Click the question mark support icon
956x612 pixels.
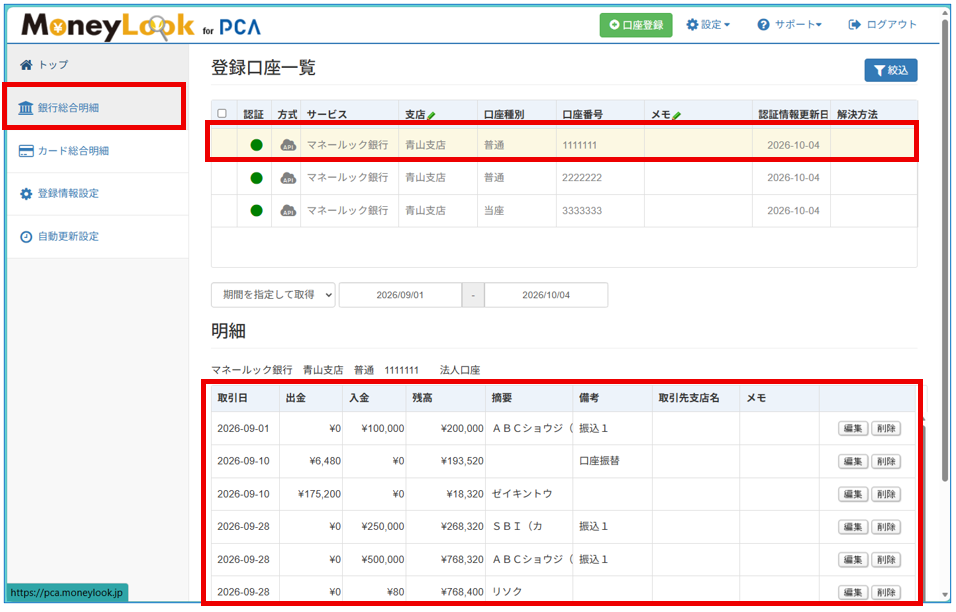coord(763,24)
